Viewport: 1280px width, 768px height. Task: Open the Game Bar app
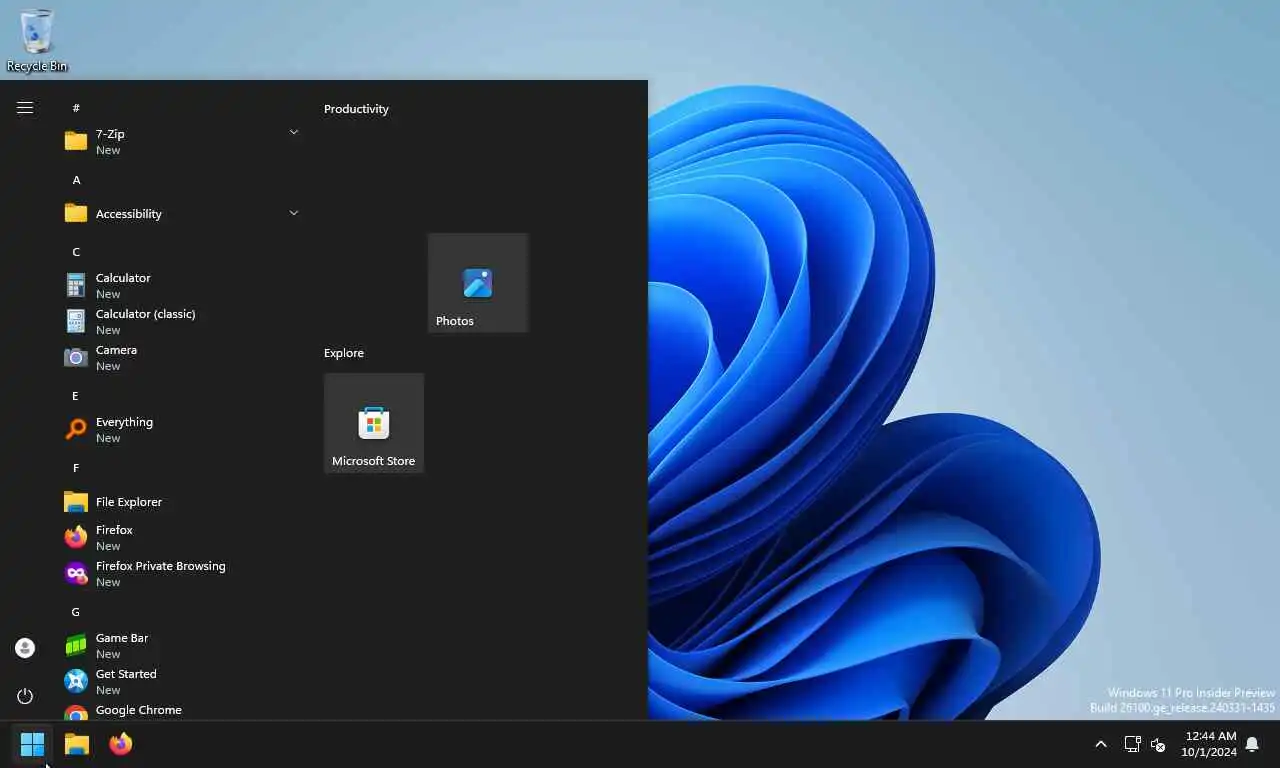tap(183, 645)
